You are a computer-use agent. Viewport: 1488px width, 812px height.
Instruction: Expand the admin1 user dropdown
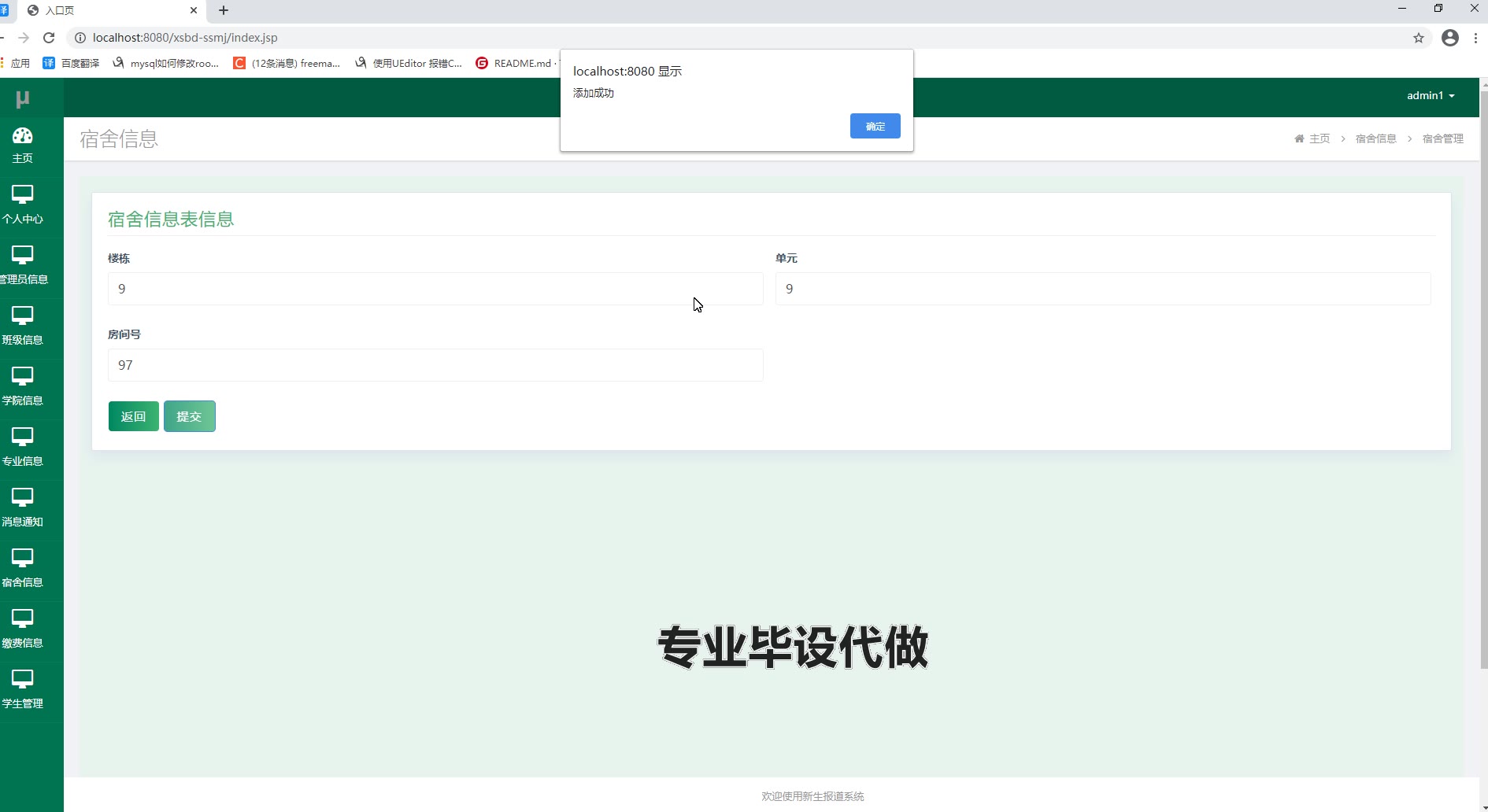[x=1431, y=95]
